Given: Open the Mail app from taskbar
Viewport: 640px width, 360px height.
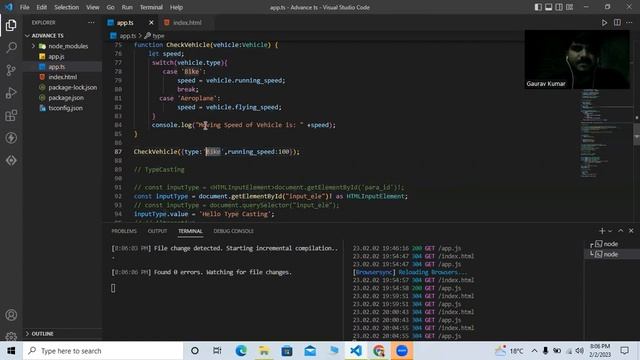Looking at the screenshot, I should point(310,351).
